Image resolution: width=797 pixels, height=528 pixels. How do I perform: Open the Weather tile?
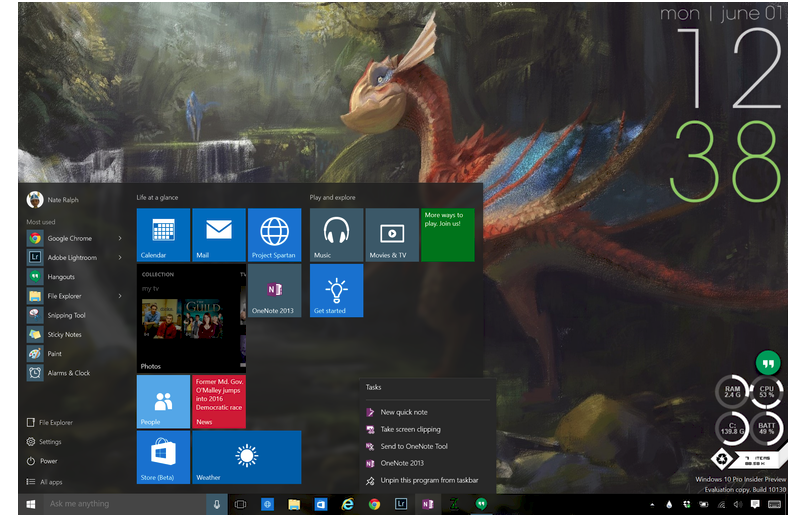247,457
